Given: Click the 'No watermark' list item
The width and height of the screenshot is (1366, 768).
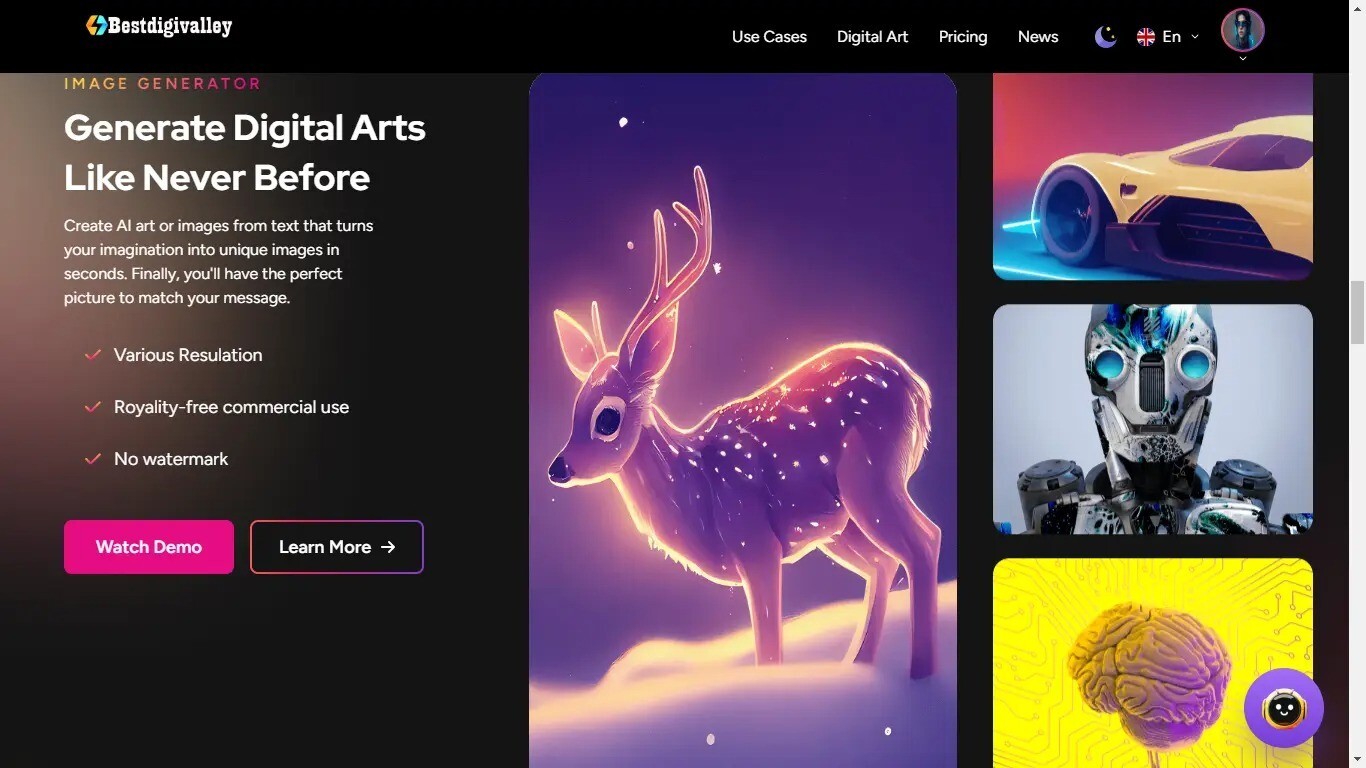Looking at the screenshot, I should pyautogui.click(x=171, y=459).
